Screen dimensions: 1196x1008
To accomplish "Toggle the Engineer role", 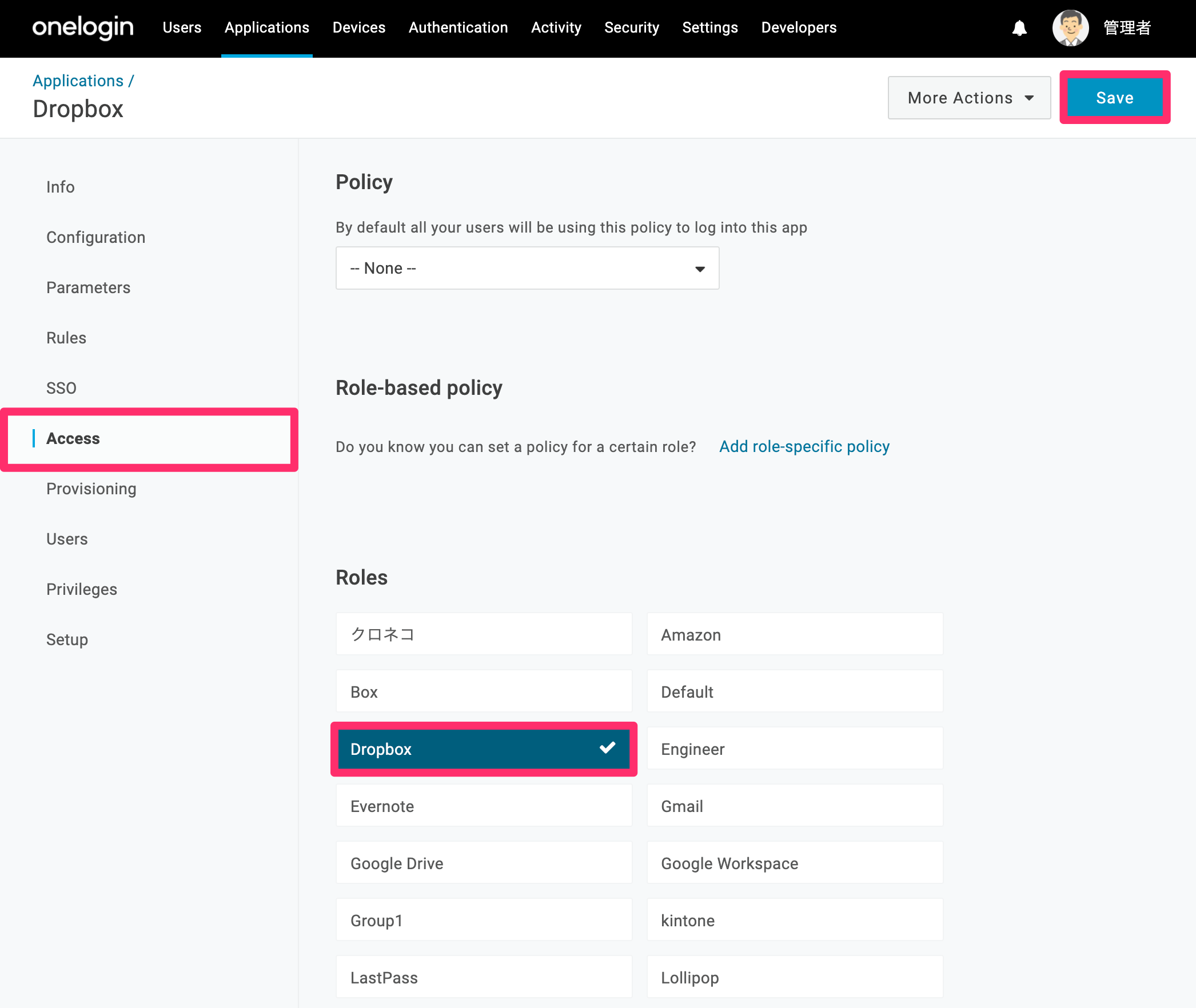I will (x=795, y=748).
